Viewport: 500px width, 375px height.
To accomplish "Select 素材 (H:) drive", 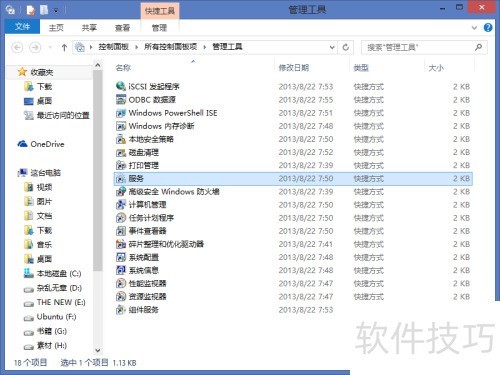I will tap(52, 345).
